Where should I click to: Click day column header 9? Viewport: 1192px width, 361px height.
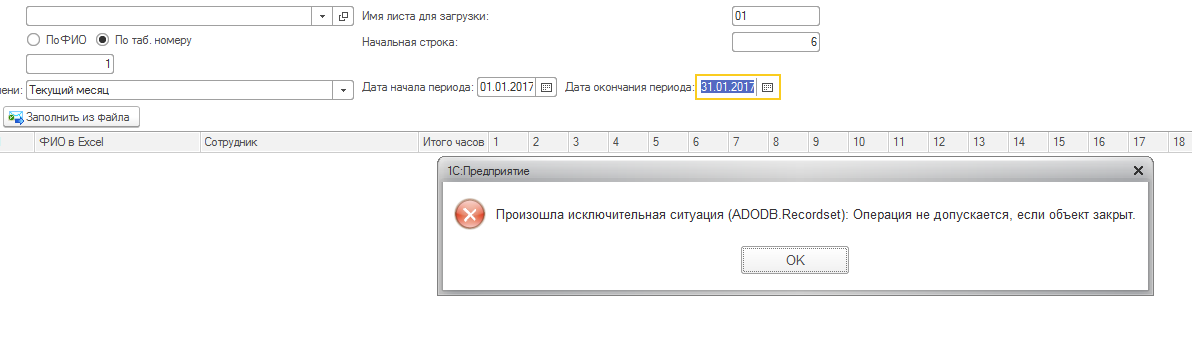tap(829, 142)
